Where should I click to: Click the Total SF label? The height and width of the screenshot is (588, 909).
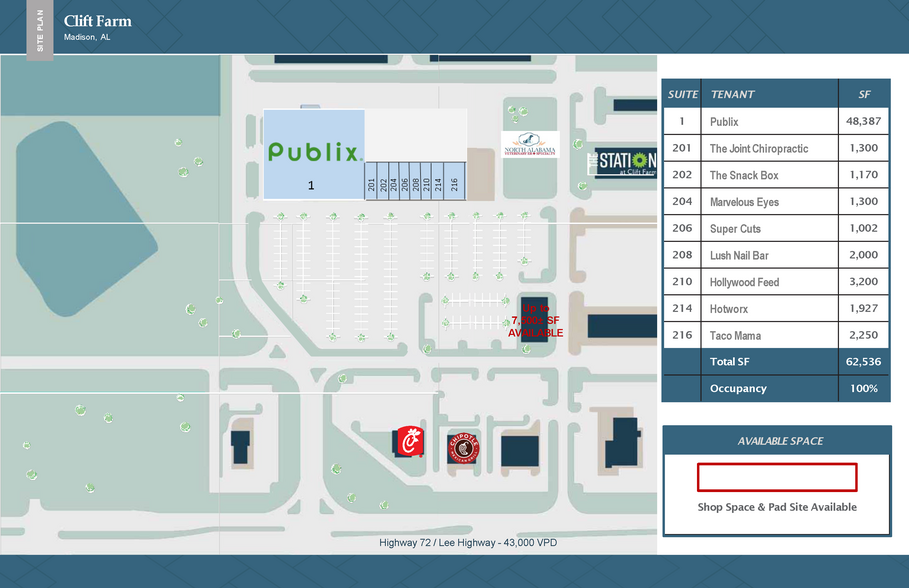pos(729,362)
